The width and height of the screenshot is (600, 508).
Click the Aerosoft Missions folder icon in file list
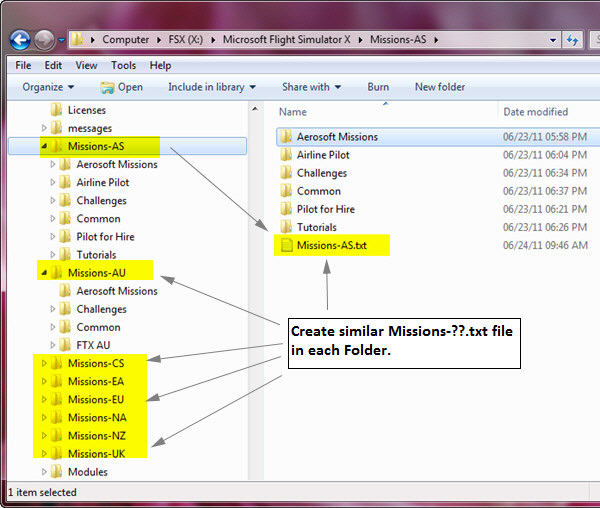[285, 137]
